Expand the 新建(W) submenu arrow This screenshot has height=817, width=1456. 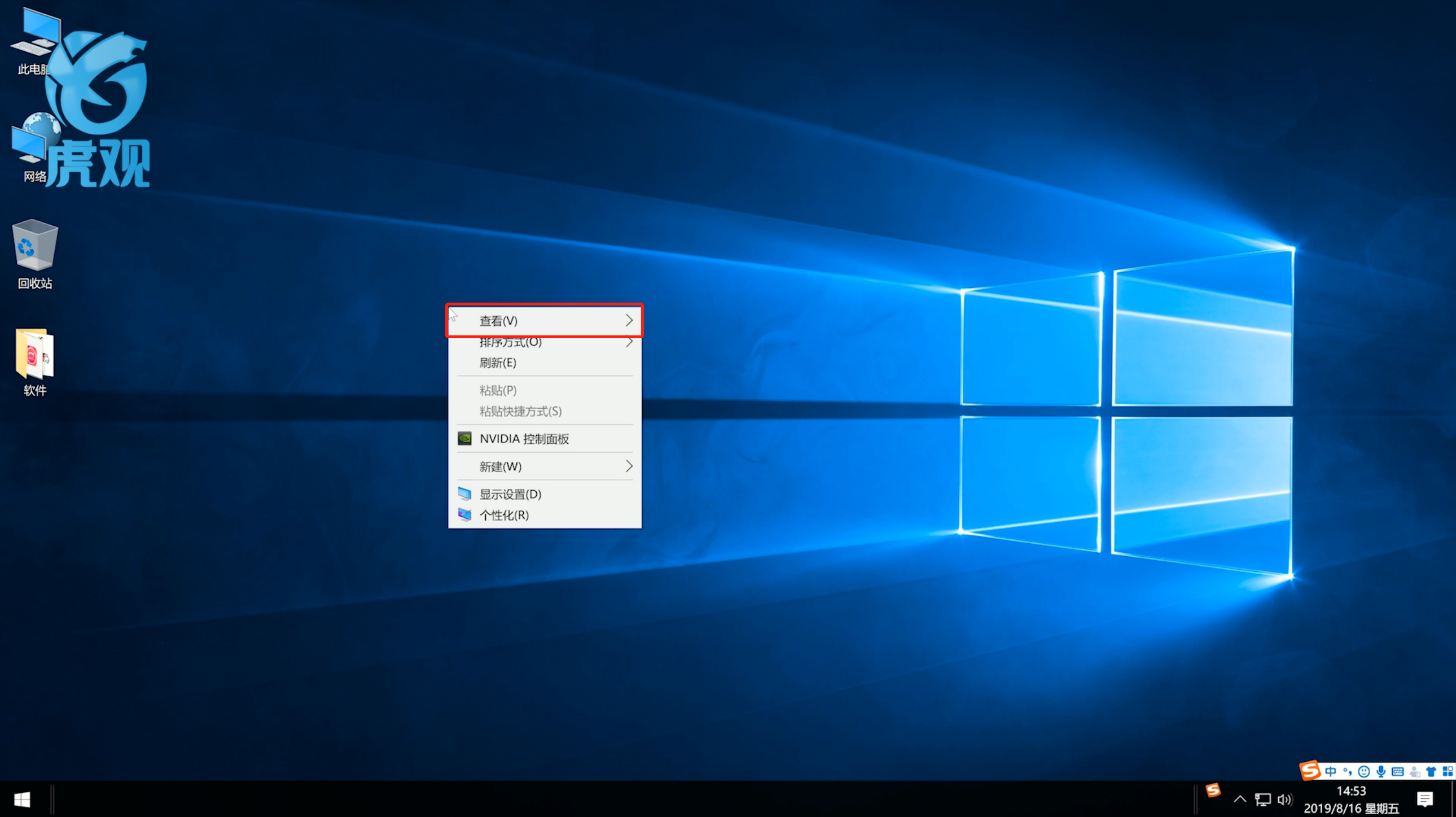coord(629,466)
